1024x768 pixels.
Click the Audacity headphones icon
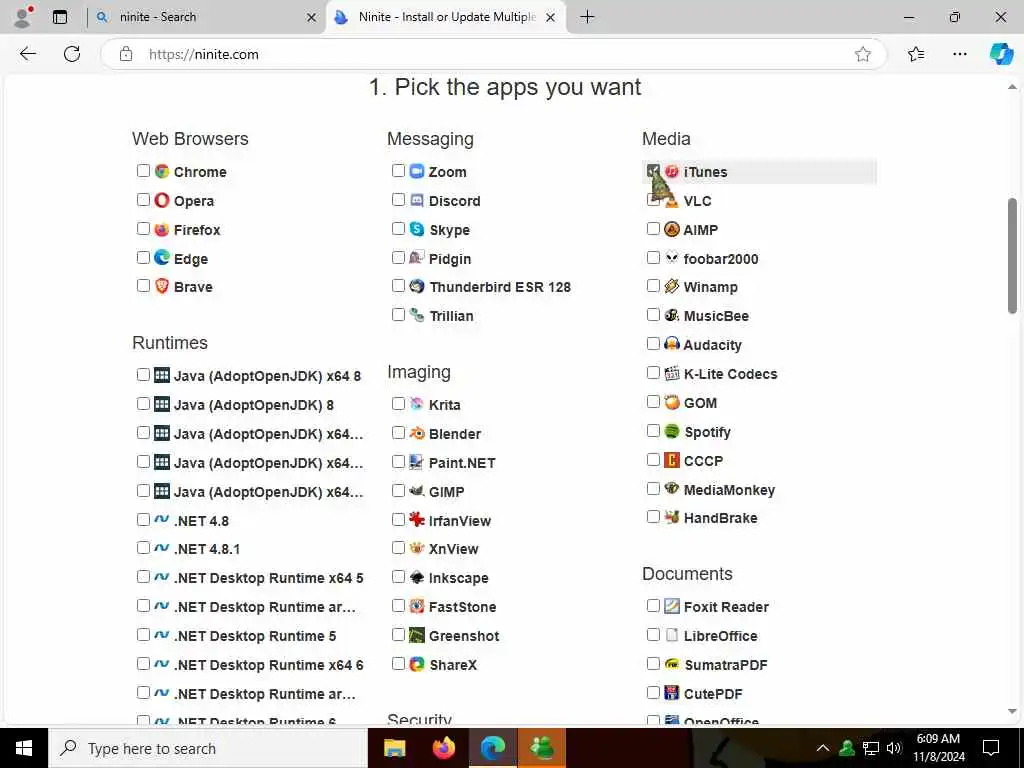(672, 344)
